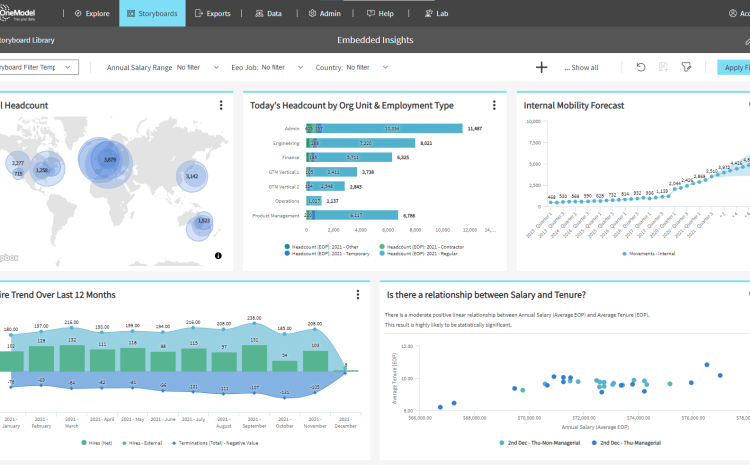
Task: Click the Lab icon
Action: (x=429, y=13)
